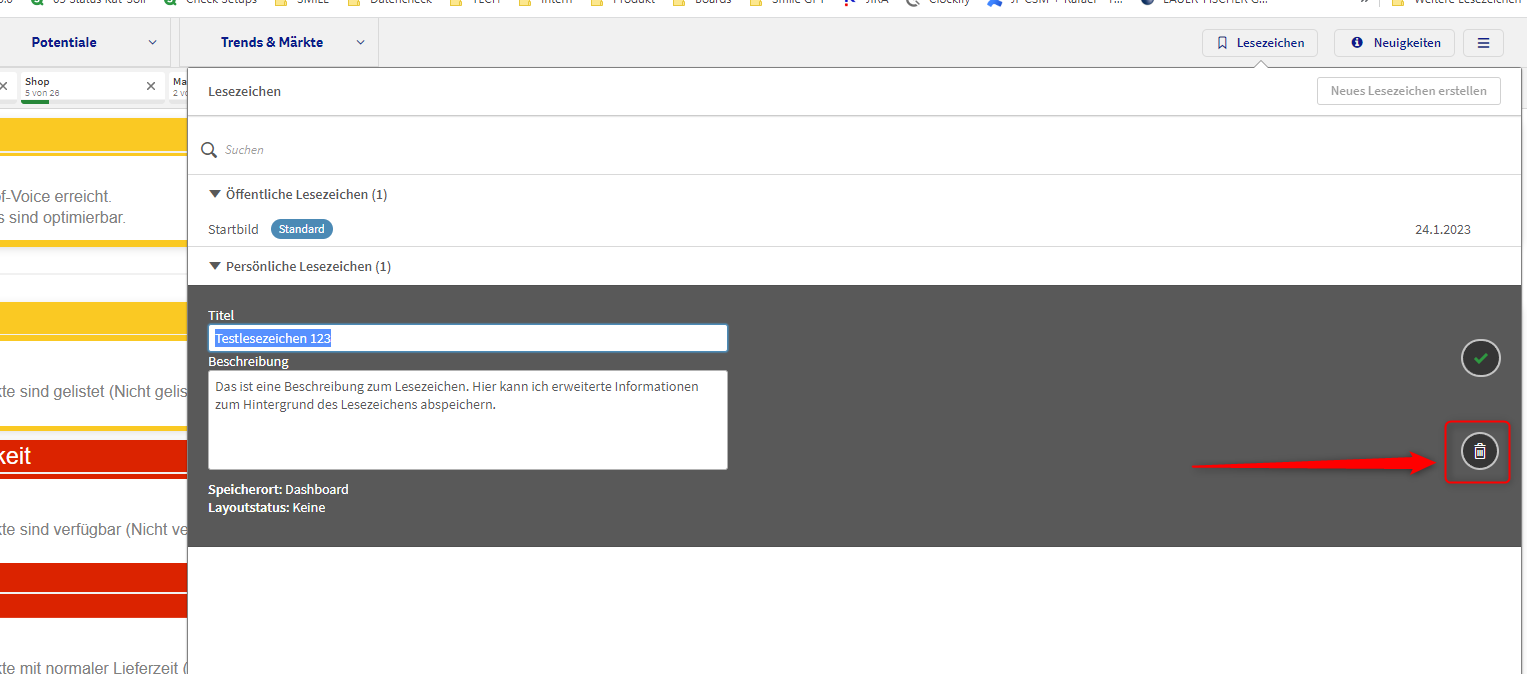1527x674 pixels.
Task: Confirm bookmark edits with green checkmark
Action: coord(1480,358)
